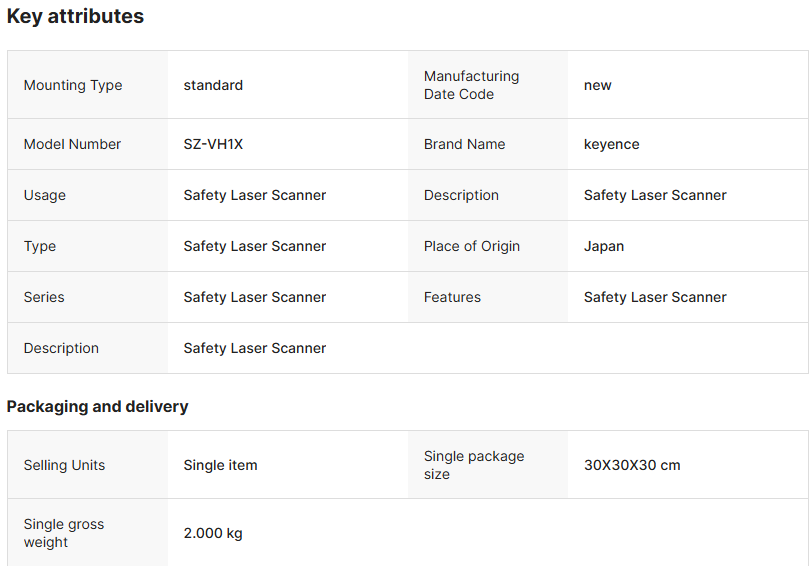Image resolution: width=811 pixels, height=566 pixels.
Task: Select the Usage label cell
Action: tap(45, 195)
